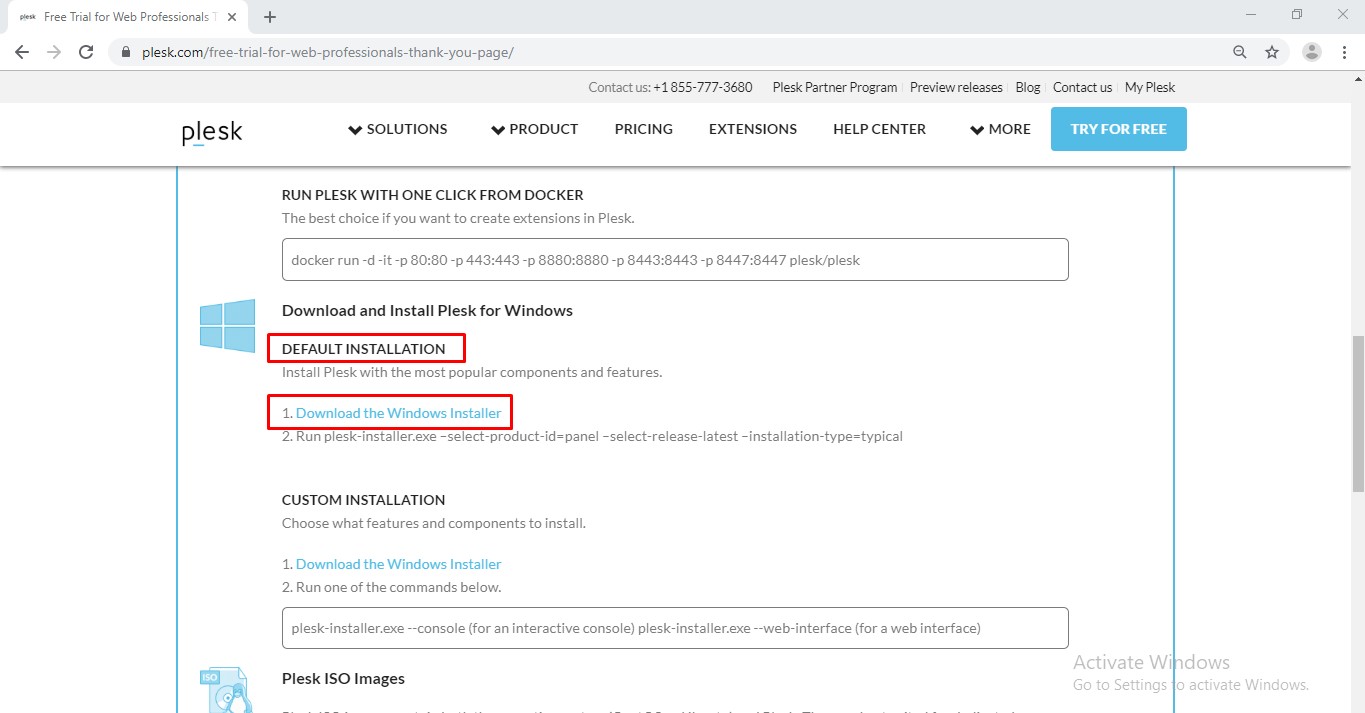Open the HELP CENTER page
The image size is (1365, 713).
tap(879, 129)
